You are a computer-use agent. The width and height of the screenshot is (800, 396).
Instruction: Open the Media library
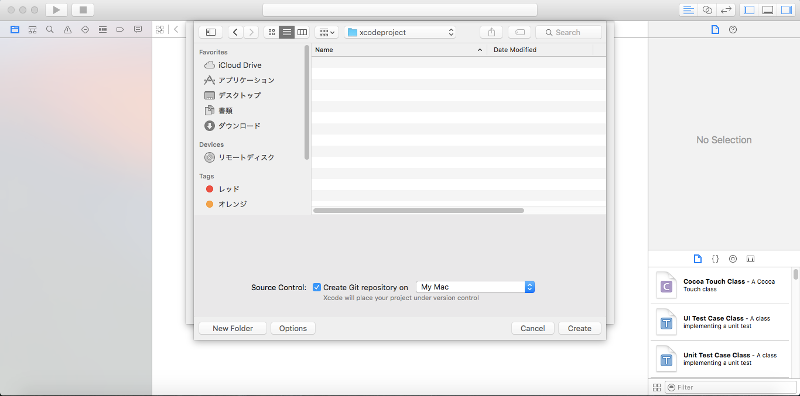751,259
